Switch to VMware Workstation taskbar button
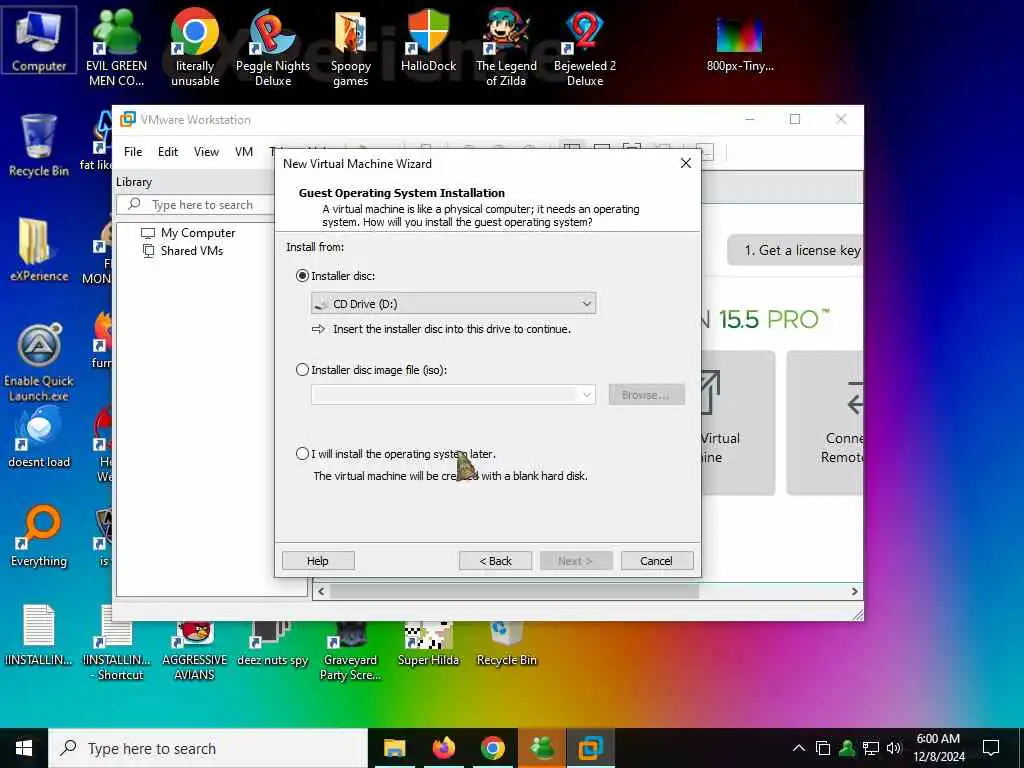Image resolution: width=1024 pixels, height=768 pixels. point(591,748)
